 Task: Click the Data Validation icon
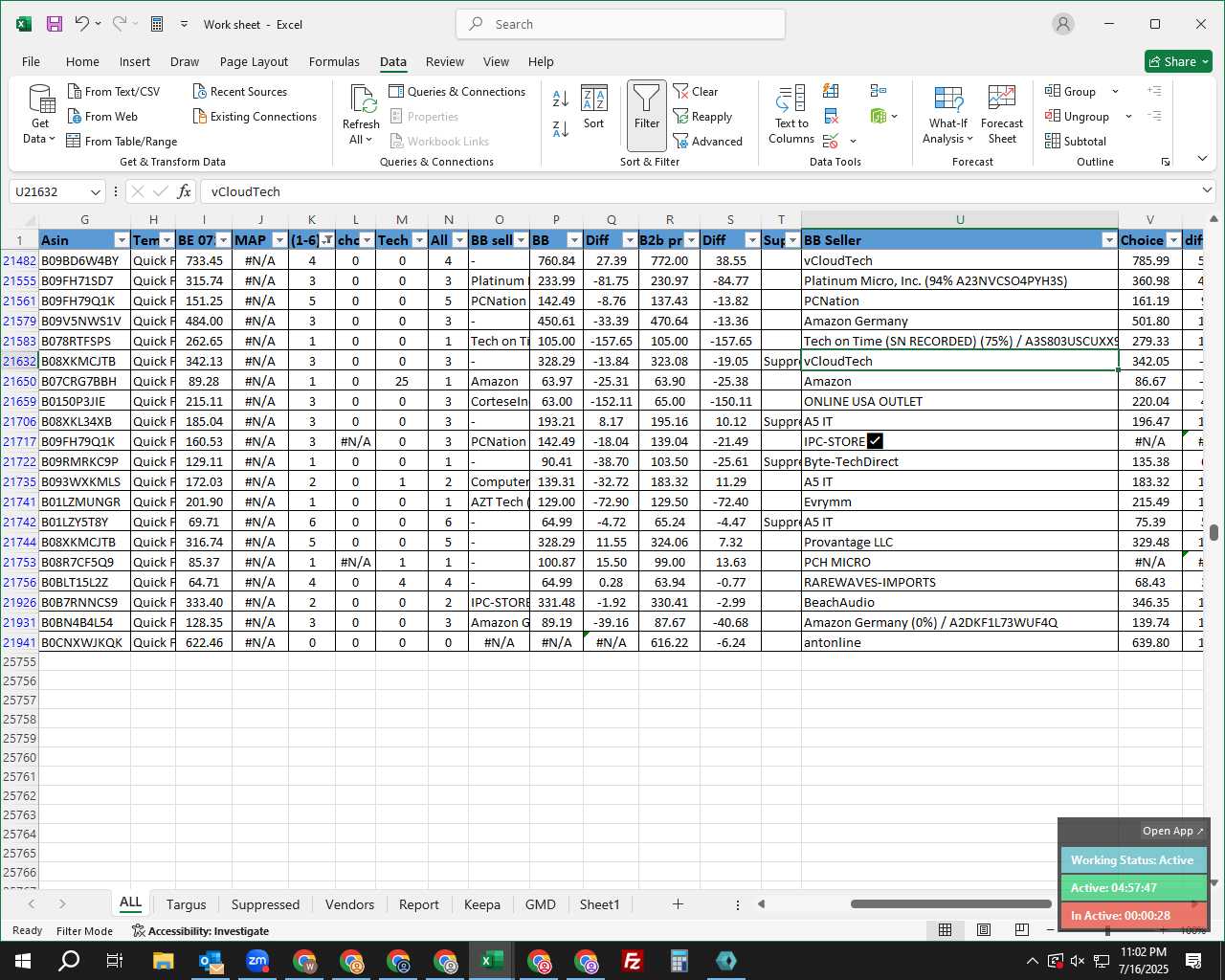tap(832, 141)
